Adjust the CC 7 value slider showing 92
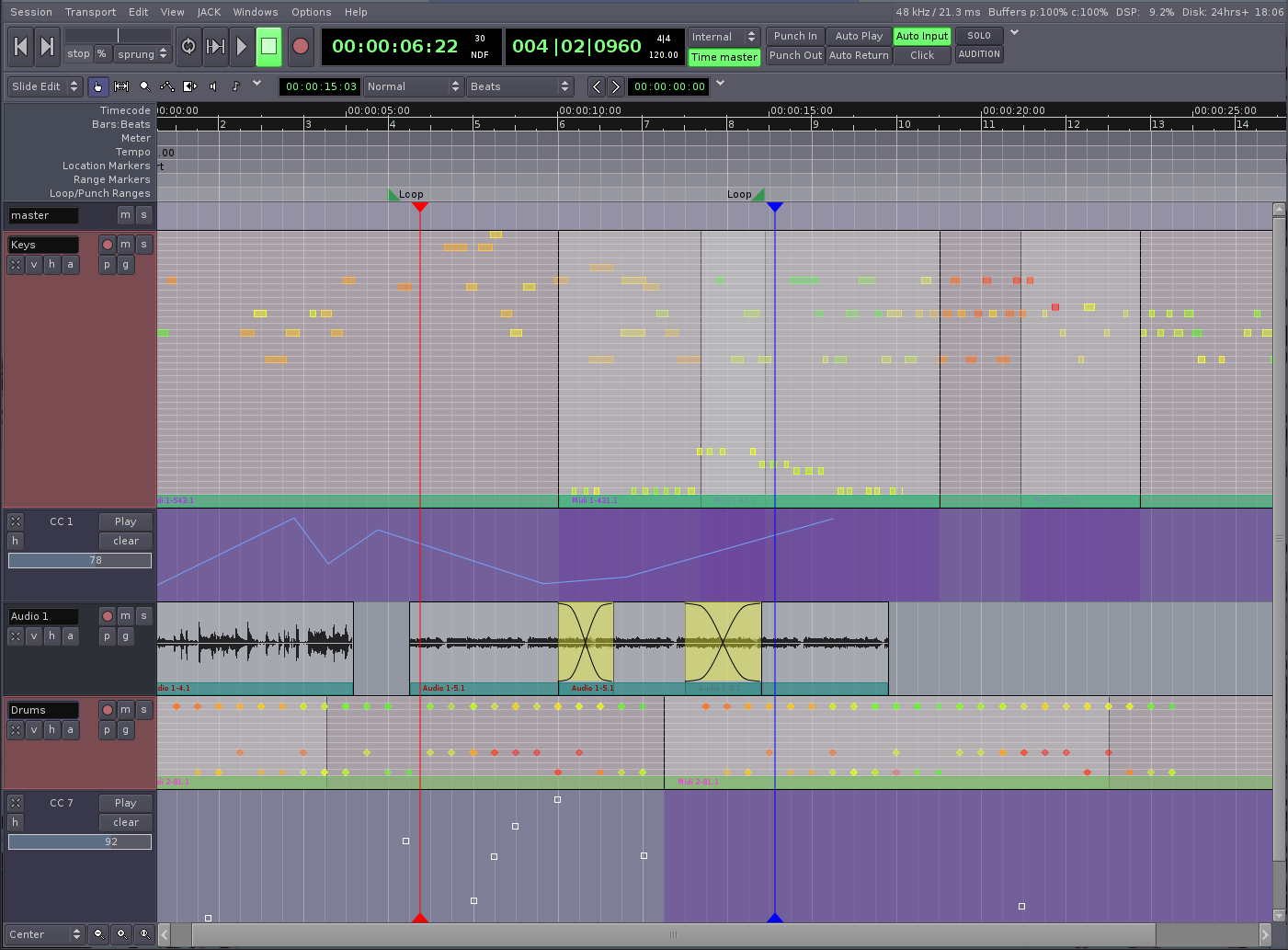Image resolution: width=1288 pixels, height=950 pixels. [x=80, y=841]
